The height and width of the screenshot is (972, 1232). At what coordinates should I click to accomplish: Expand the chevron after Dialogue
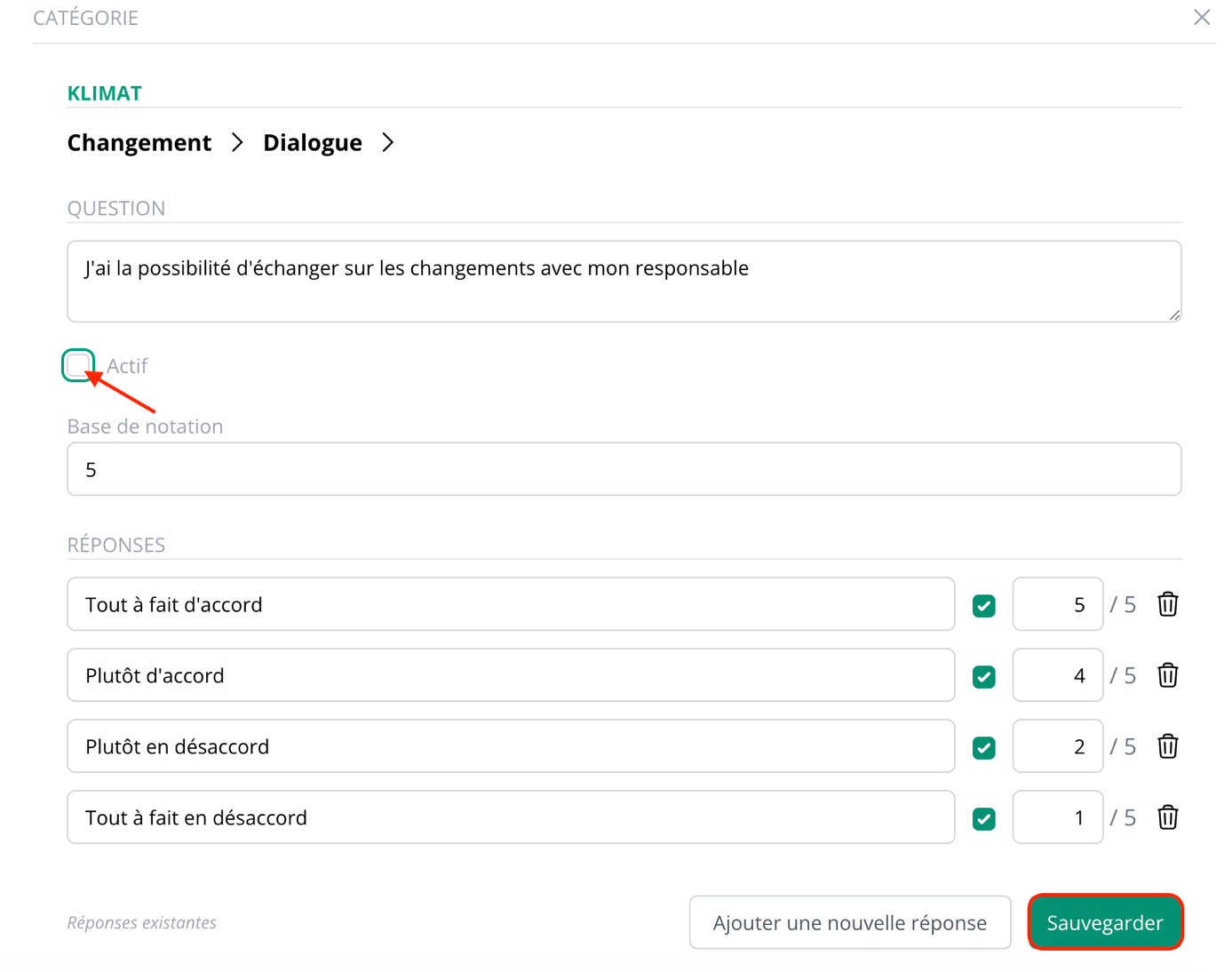387,142
